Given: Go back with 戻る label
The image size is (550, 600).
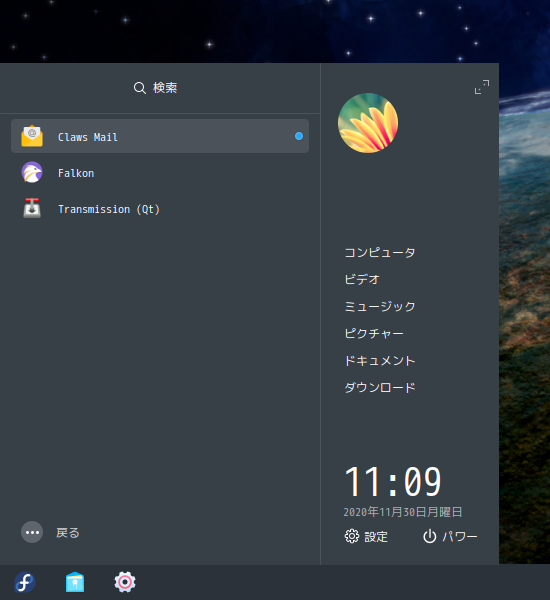Looking at the screenshot, I should (68, 533).
